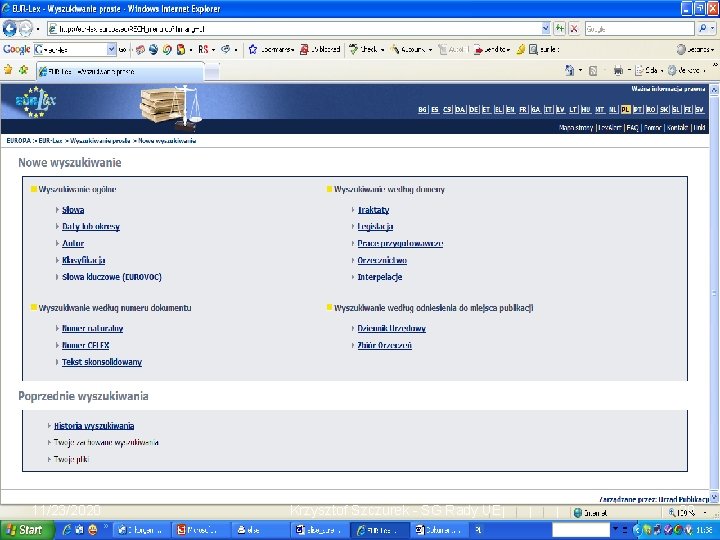
Task: Open the Traktaty link
Action: 373,210
